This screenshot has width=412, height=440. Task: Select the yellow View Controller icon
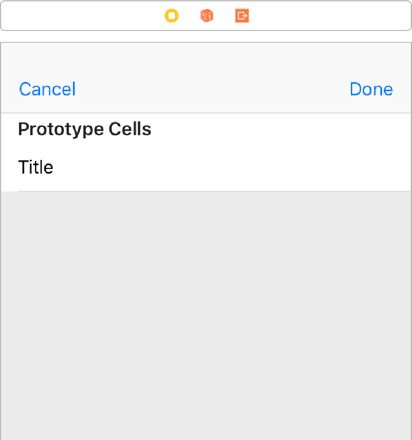(x=172, y=16)
